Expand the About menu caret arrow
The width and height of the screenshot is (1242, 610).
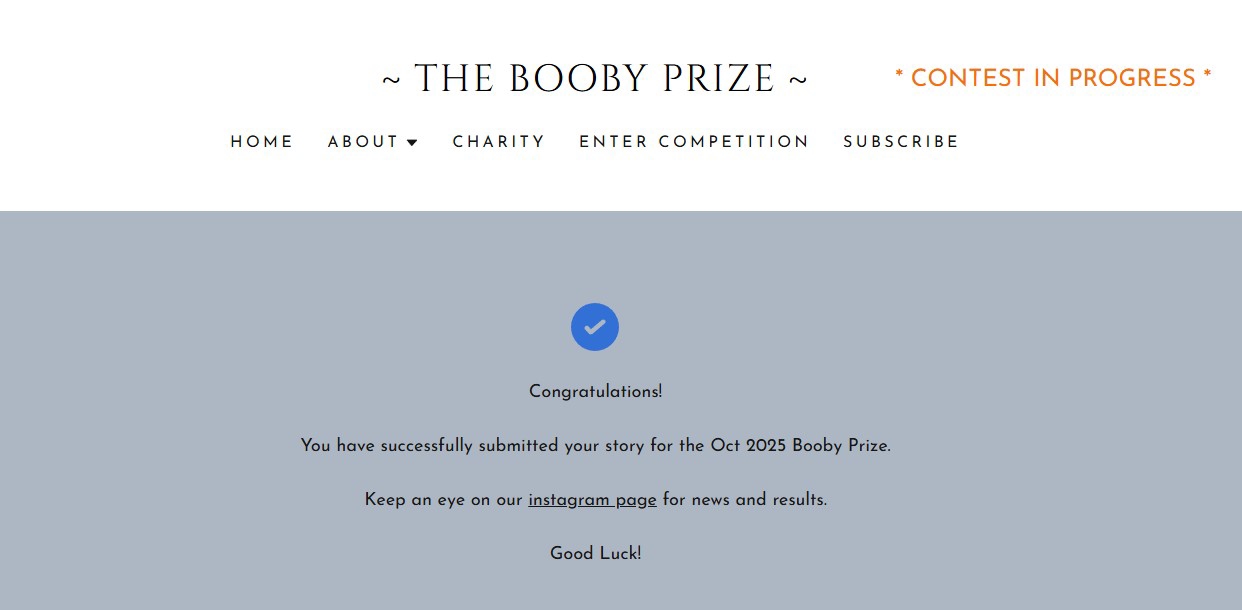click(x=412, y=143)
